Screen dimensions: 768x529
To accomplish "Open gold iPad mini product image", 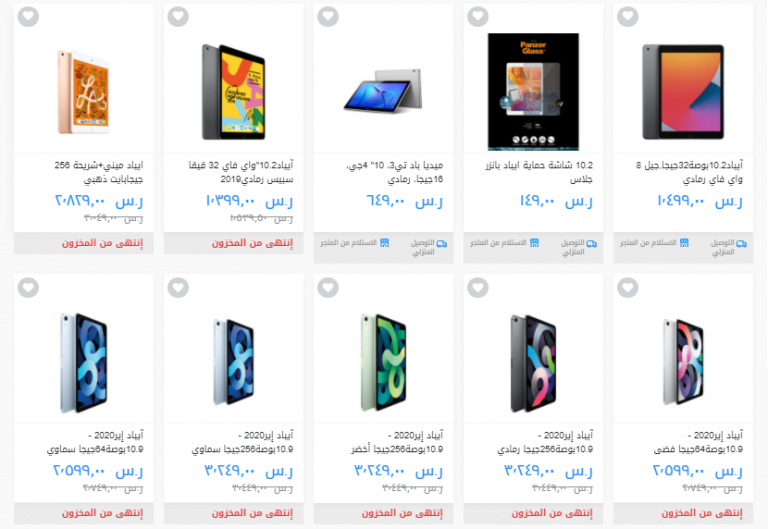I will click(83, 92).
